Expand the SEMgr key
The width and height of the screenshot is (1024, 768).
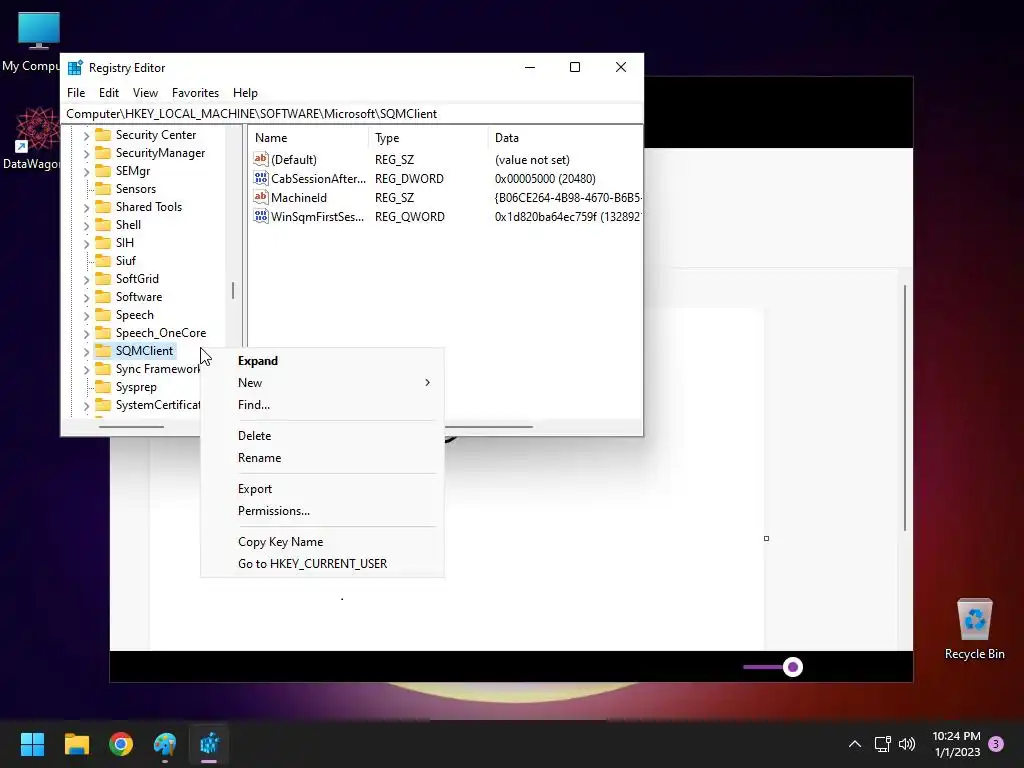click(86, 172)
